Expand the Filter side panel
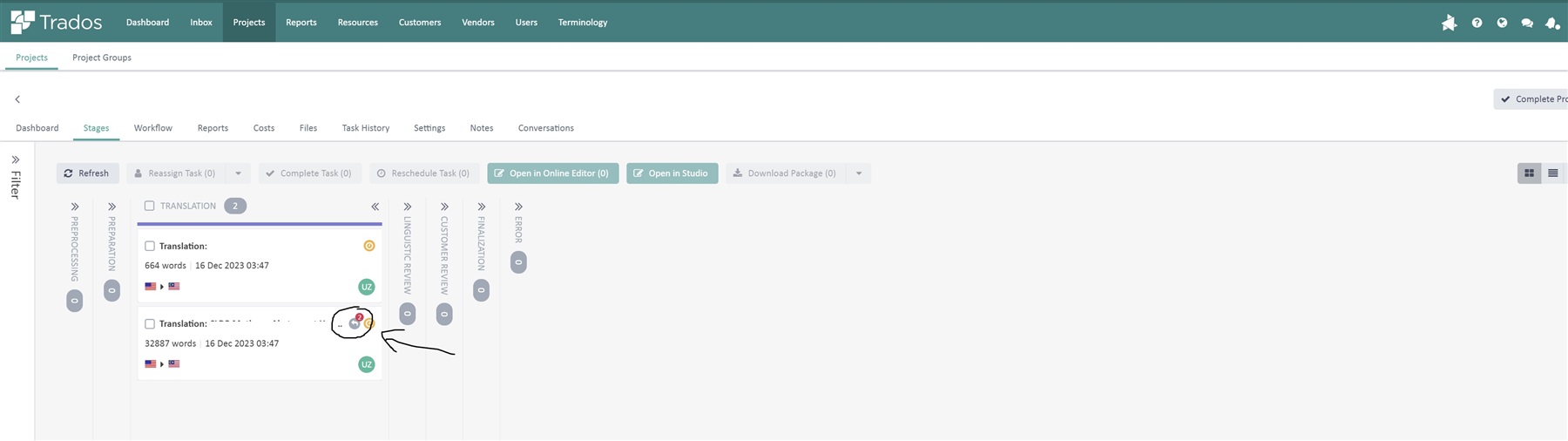This screenshot has height=441, width=1568. [16, 160]
